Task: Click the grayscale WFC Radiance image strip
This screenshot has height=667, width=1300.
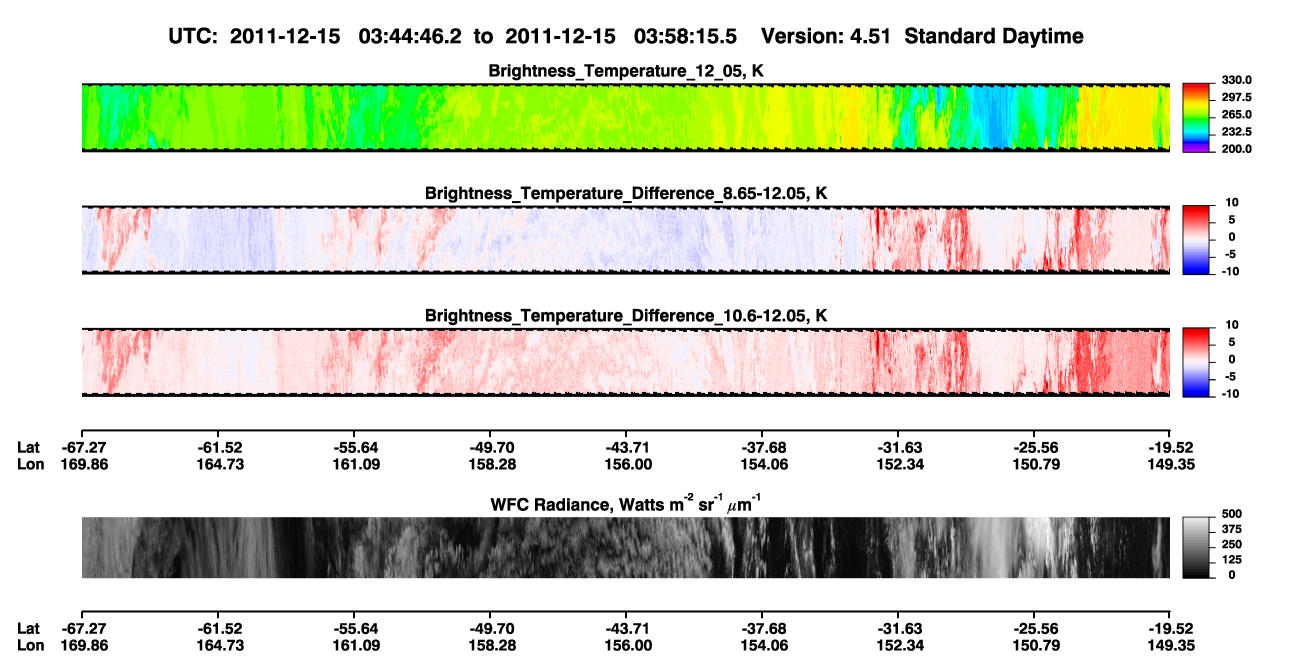Action: click(x=626, y=547)
